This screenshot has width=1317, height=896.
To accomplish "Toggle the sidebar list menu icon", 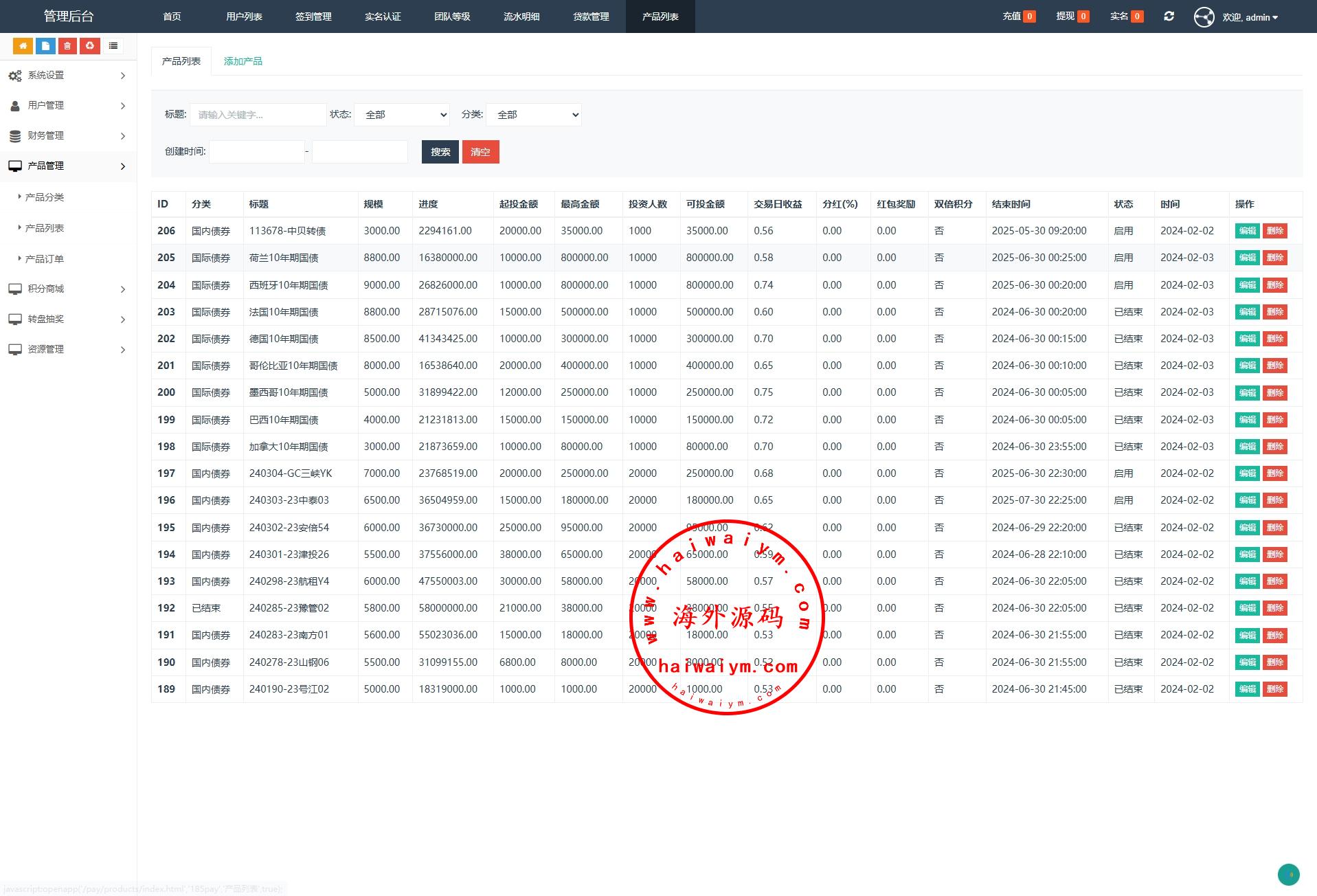I will [113, 46].
